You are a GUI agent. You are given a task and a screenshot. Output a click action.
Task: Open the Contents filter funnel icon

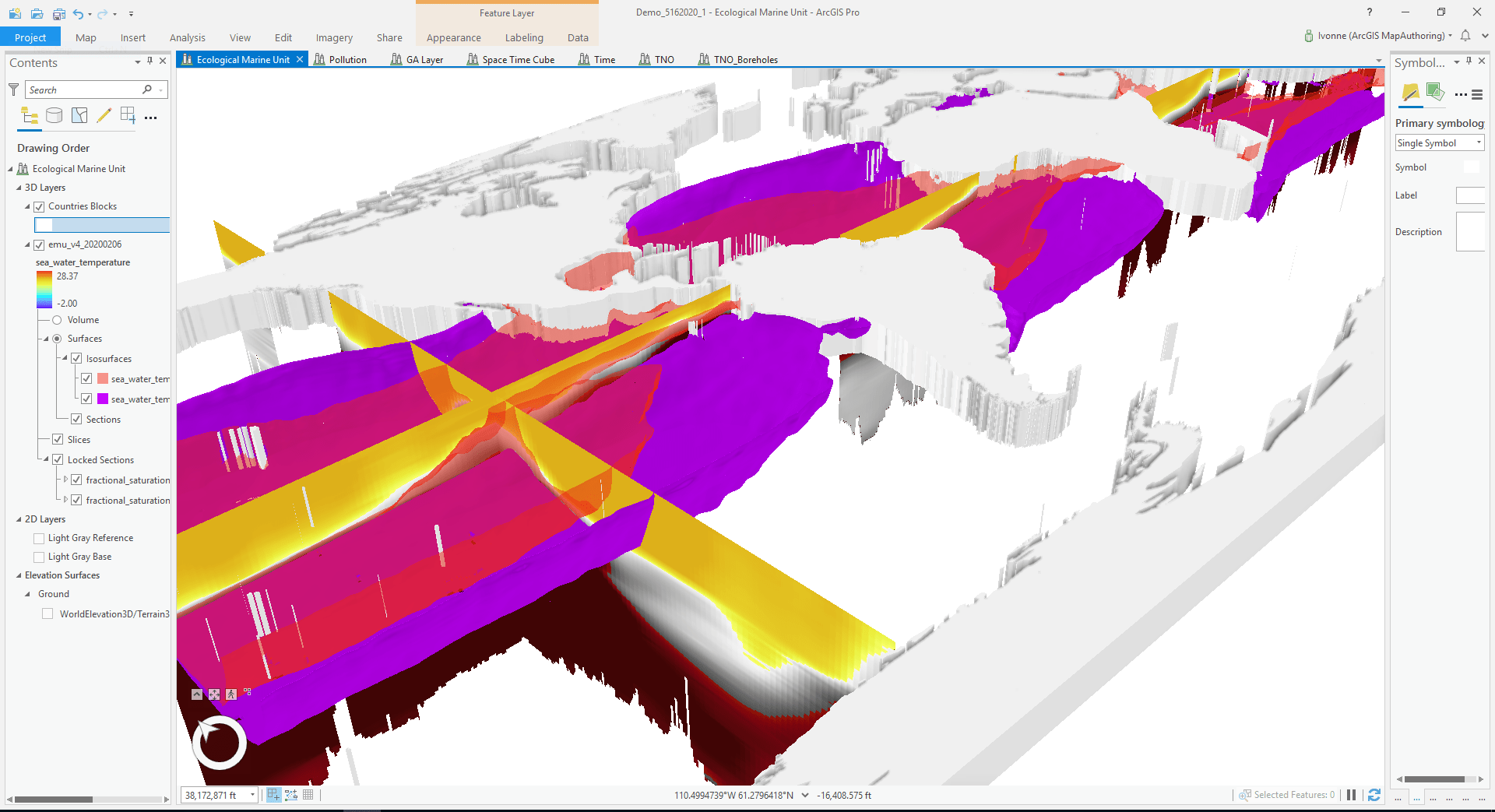(13, 90)
